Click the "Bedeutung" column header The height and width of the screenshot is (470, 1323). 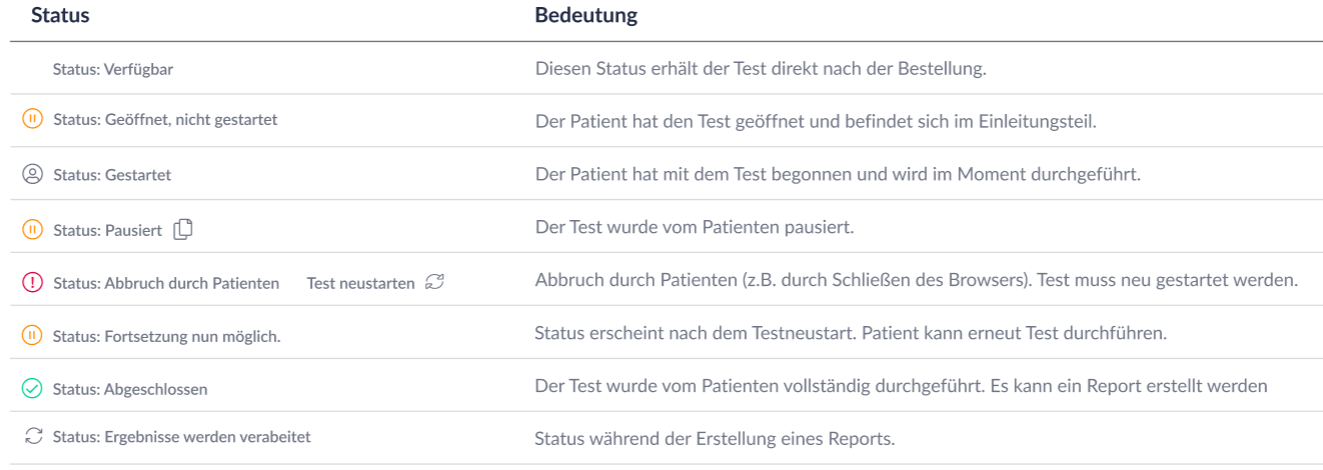[x=586, y=16]
